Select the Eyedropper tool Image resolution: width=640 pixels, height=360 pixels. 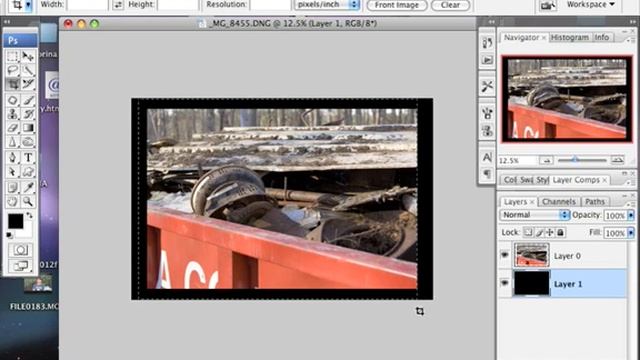point(28,187)
